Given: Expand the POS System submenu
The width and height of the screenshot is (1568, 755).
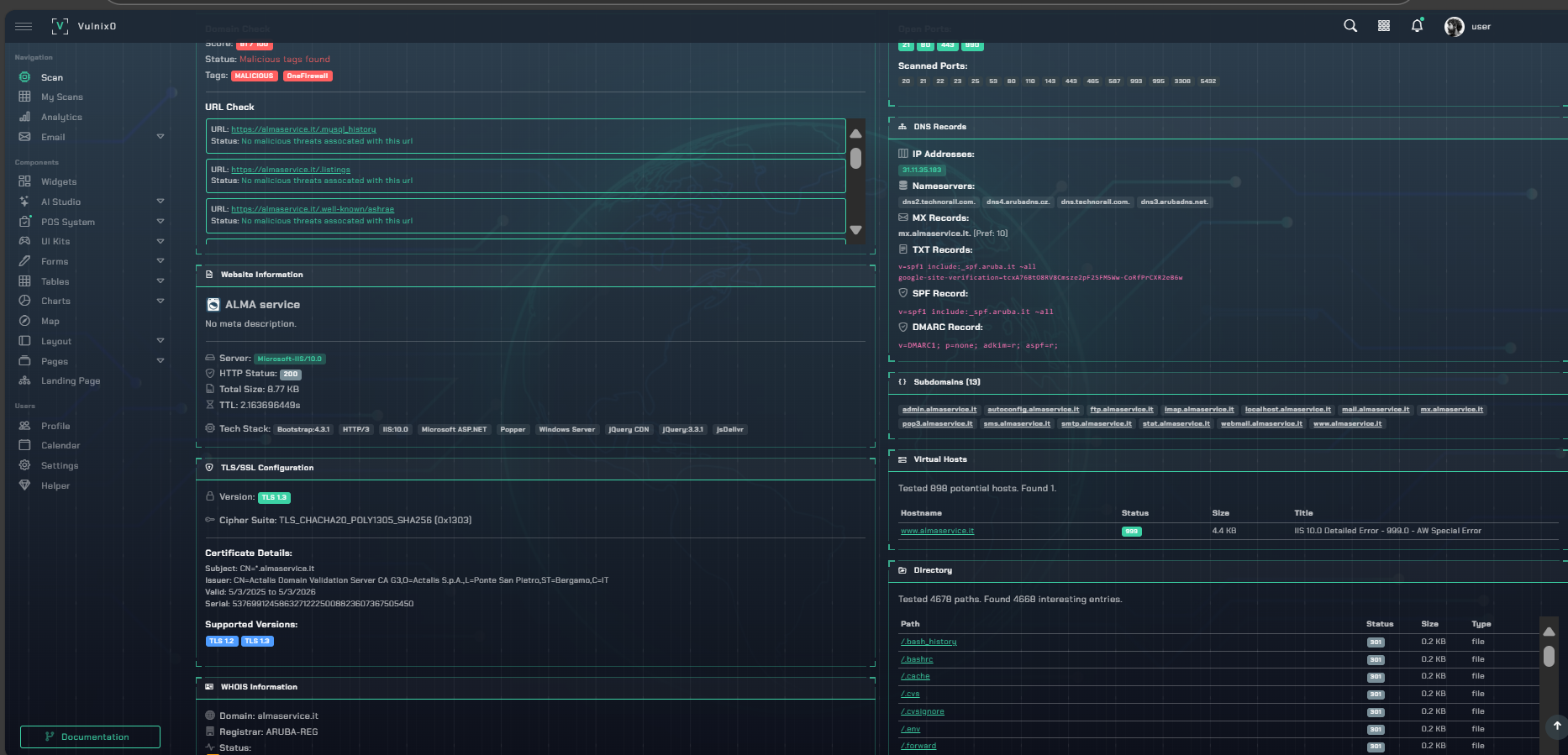Looking at the screenshot, I should pos(160,222).
